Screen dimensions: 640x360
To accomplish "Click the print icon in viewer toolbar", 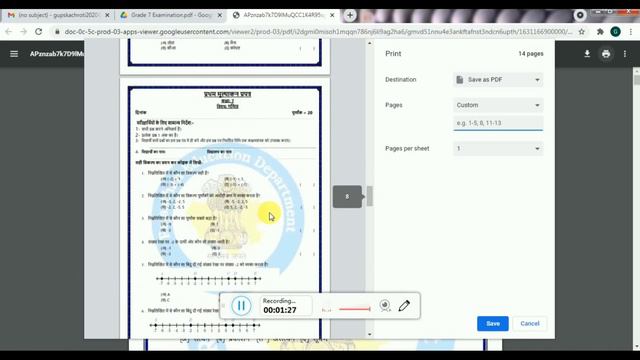I will pyautogui.click(x=606, y=54).
